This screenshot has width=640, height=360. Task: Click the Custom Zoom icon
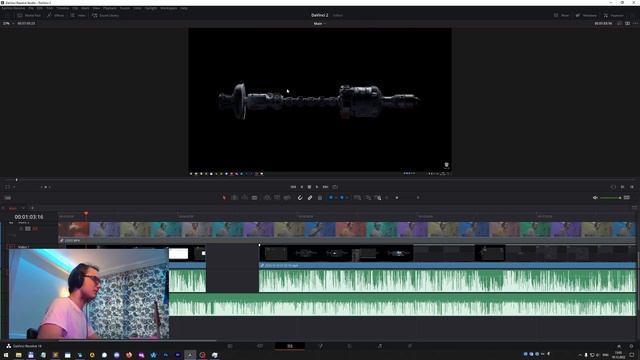(378, 198)
